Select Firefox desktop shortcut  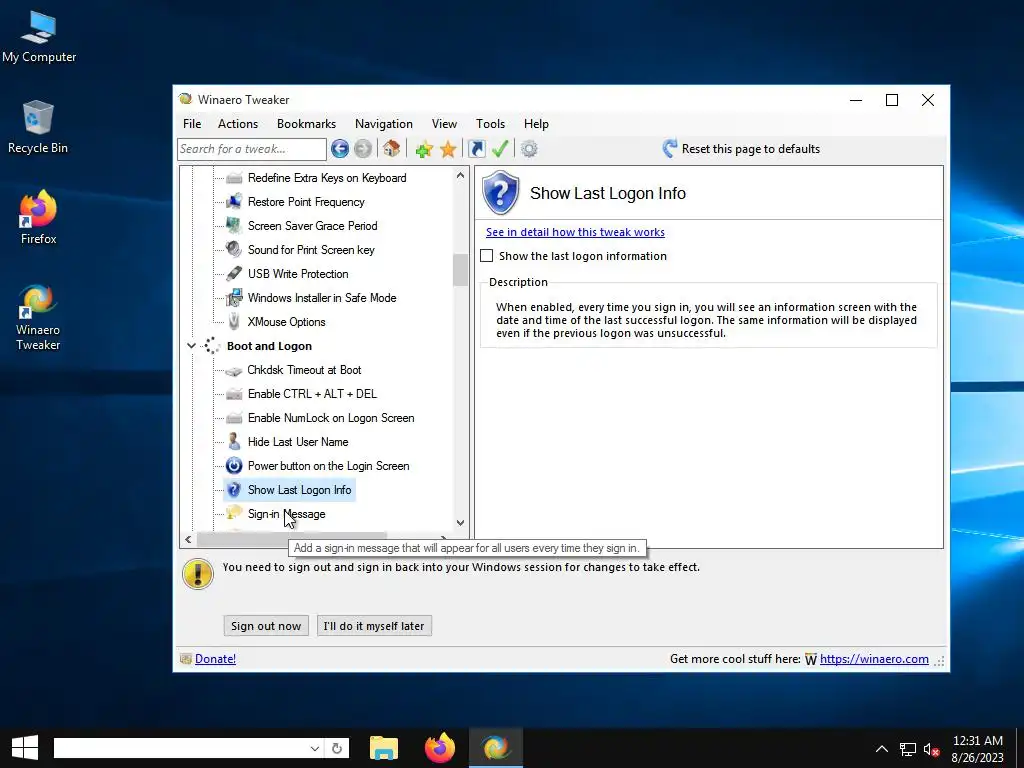[39, 217]
